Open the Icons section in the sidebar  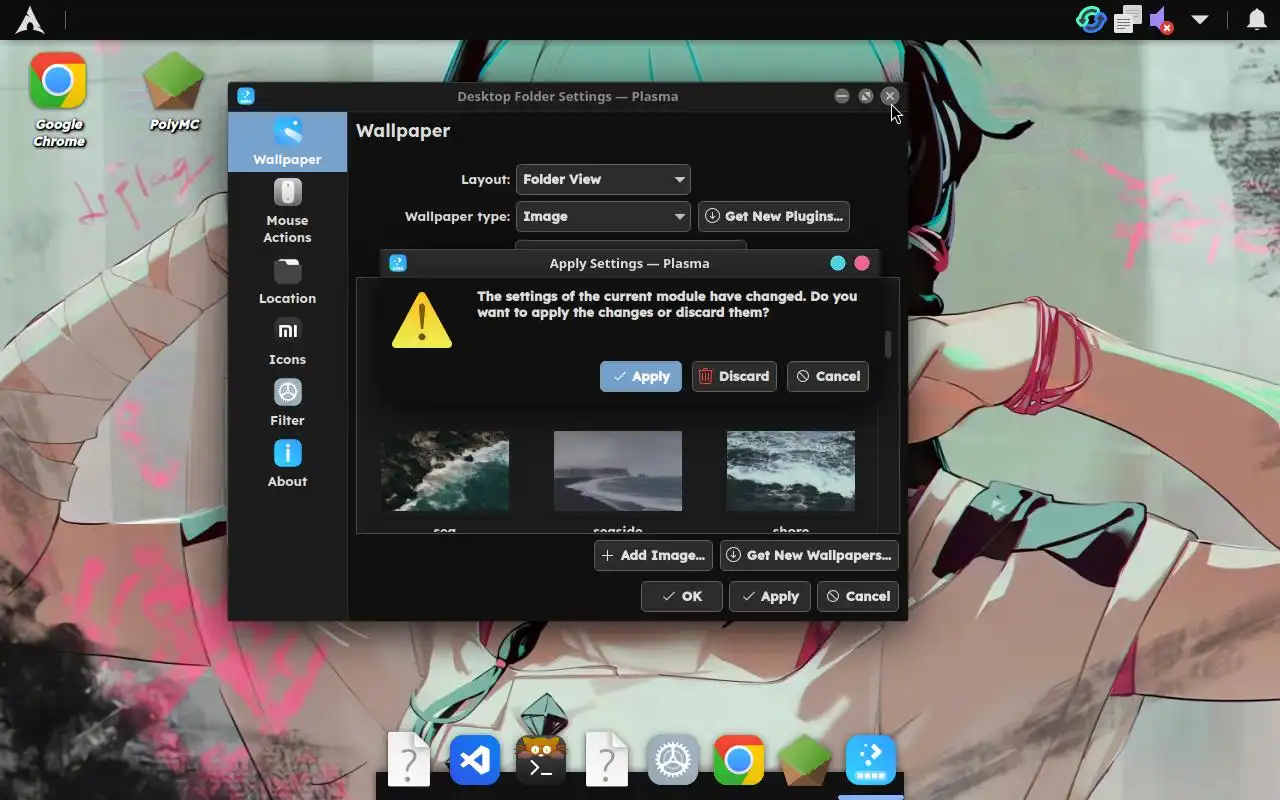coord(287,341)
